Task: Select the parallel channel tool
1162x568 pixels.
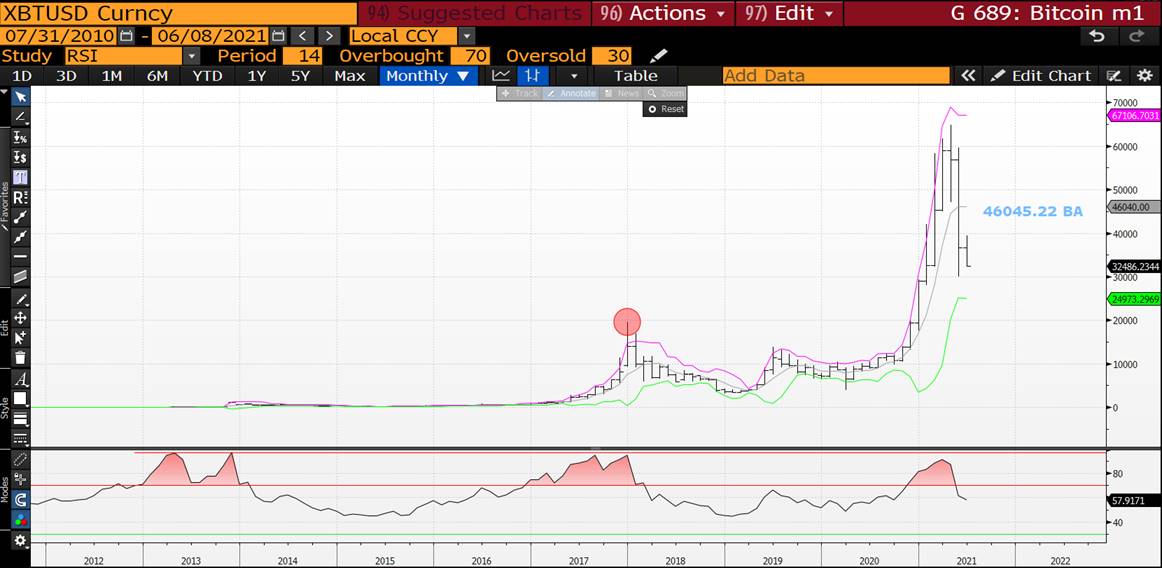Action: [x=21, y=277]
